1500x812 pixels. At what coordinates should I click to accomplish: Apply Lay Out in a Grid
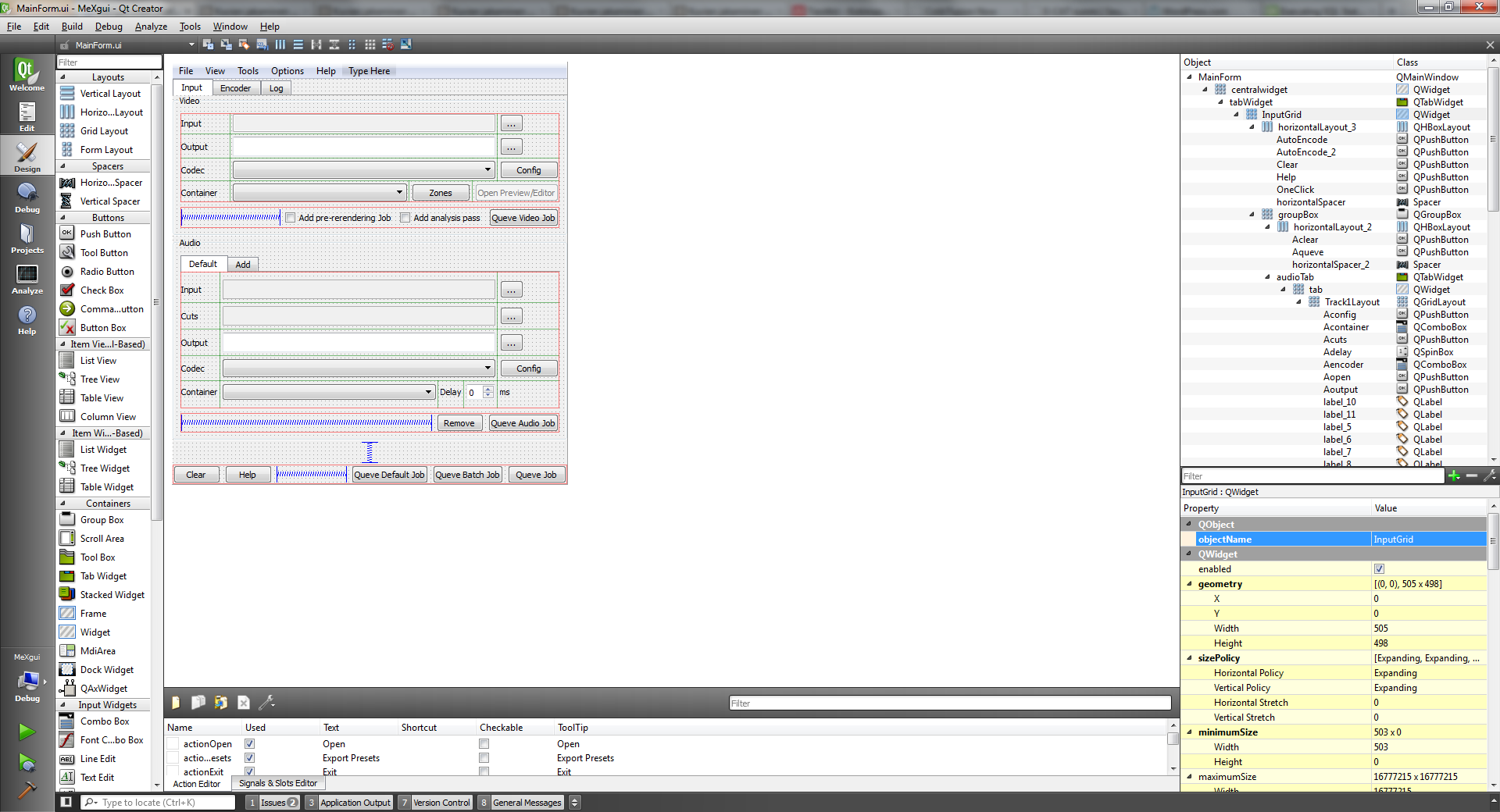coord(370,45)
